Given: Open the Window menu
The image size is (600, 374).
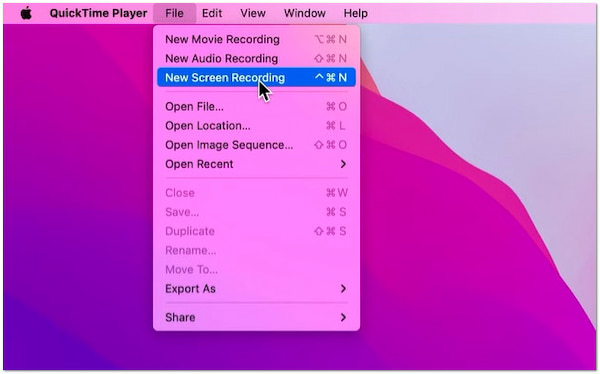Looking at the screenshot, I should point(305,13).
